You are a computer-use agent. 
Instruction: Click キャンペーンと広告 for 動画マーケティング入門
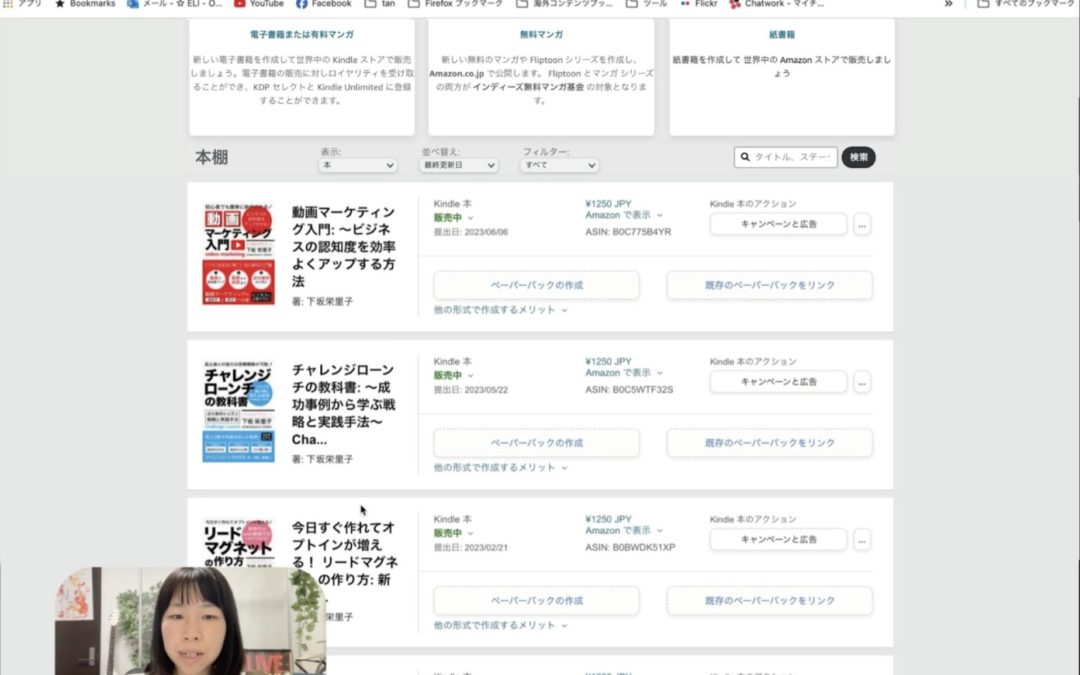click(x=780, y=224)
